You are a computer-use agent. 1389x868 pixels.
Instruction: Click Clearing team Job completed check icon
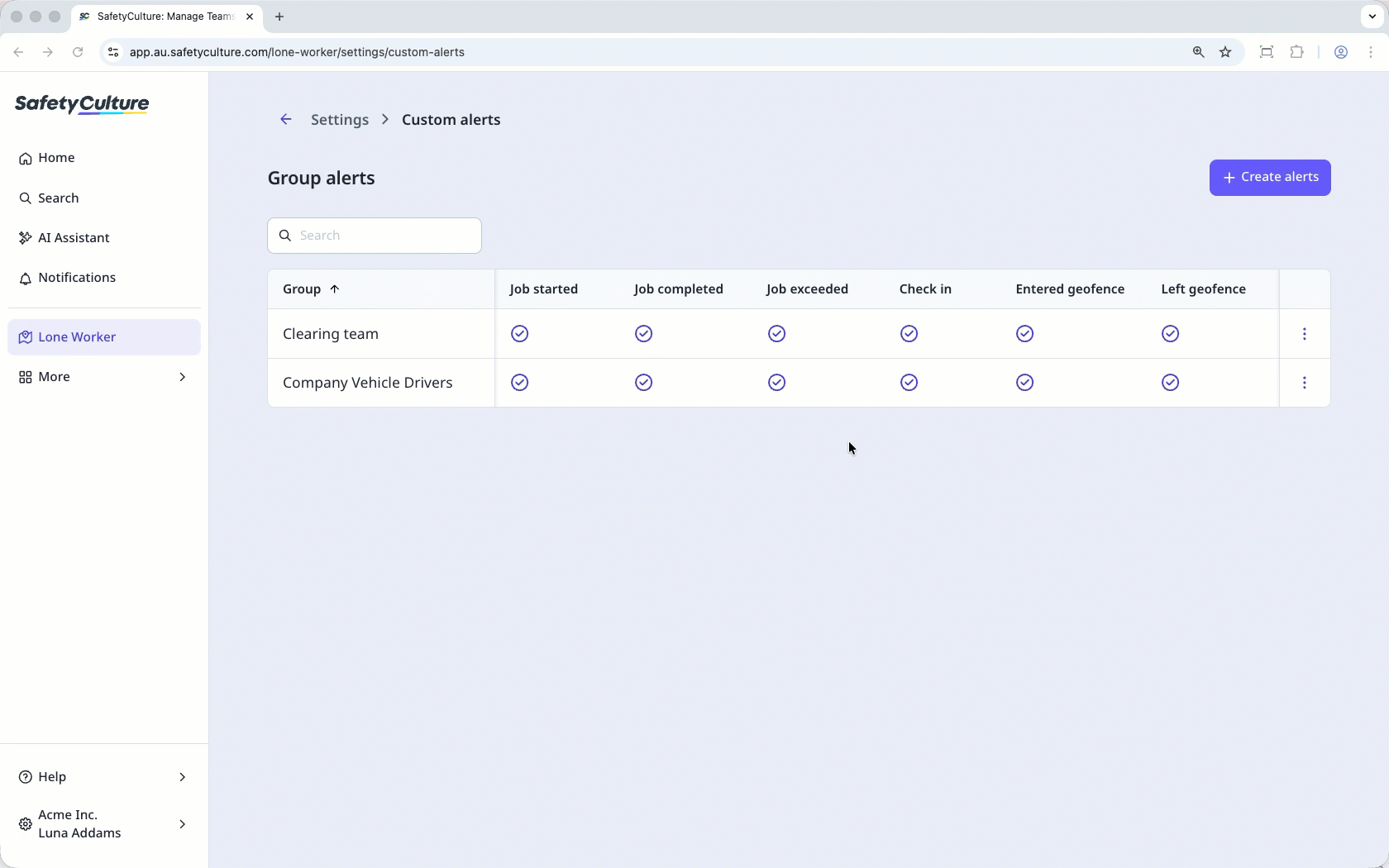[644, 334]
